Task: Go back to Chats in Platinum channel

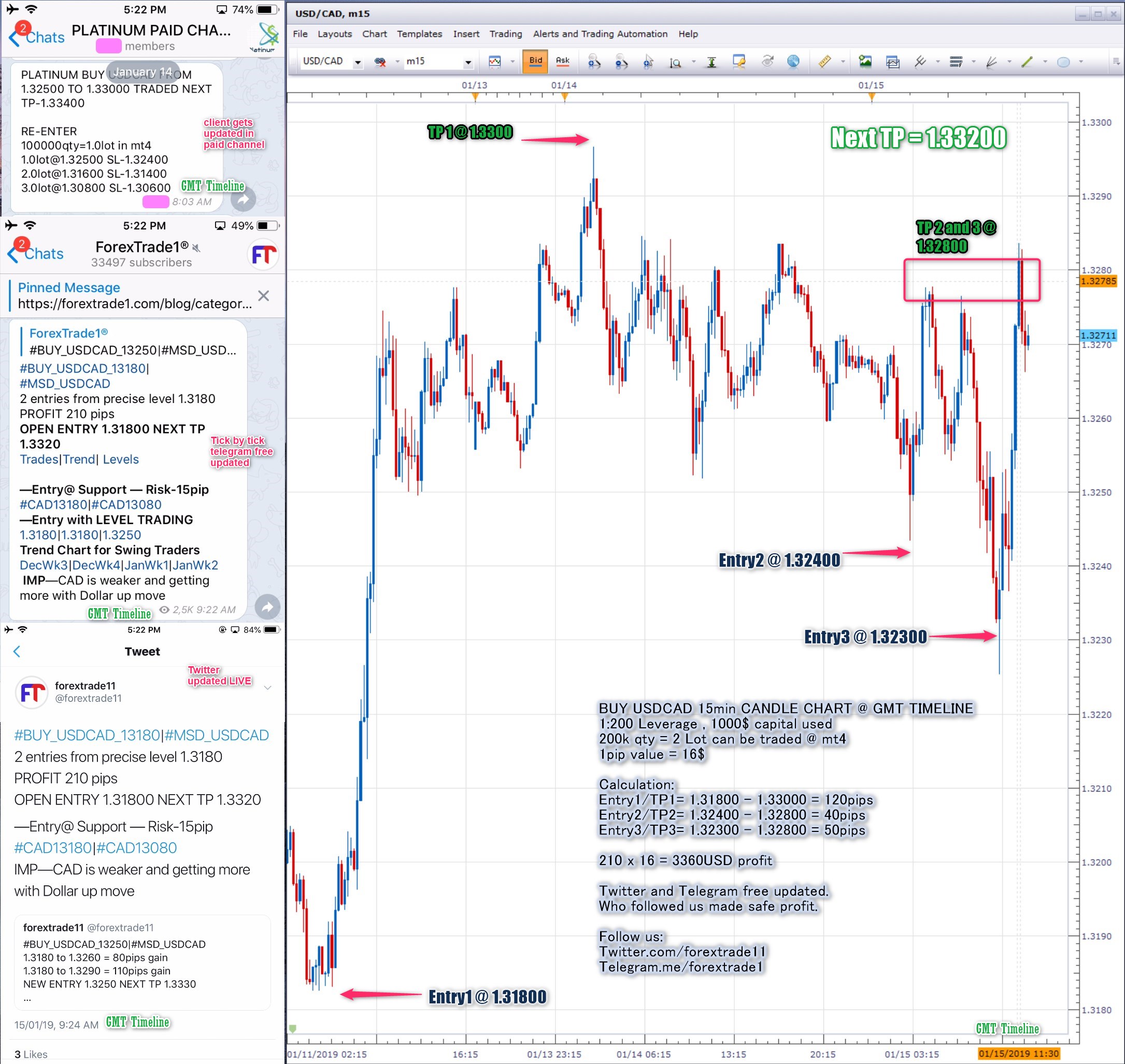Action: coord(37,37)
